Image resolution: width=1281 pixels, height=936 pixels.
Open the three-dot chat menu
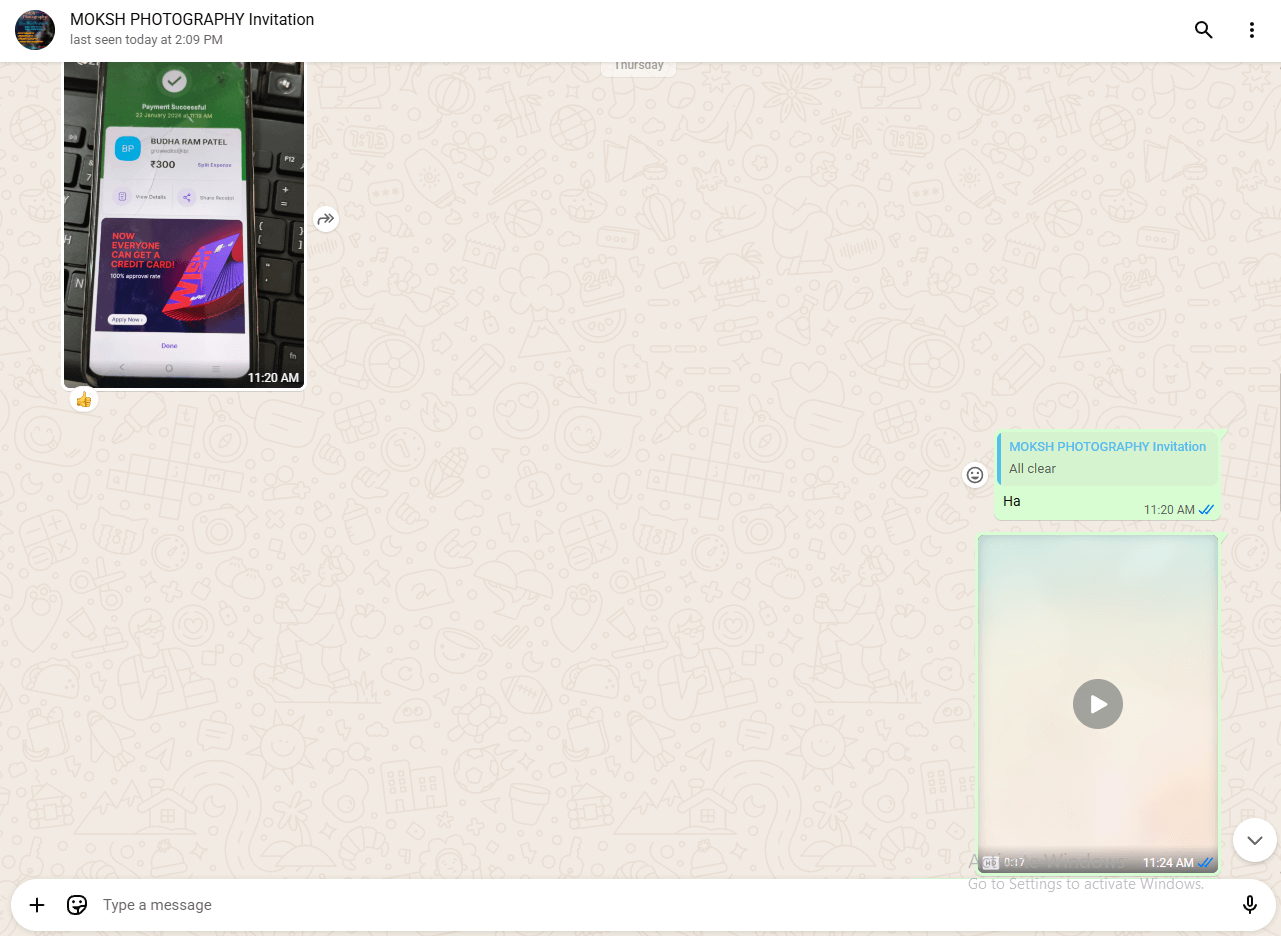pos(1251,30)
